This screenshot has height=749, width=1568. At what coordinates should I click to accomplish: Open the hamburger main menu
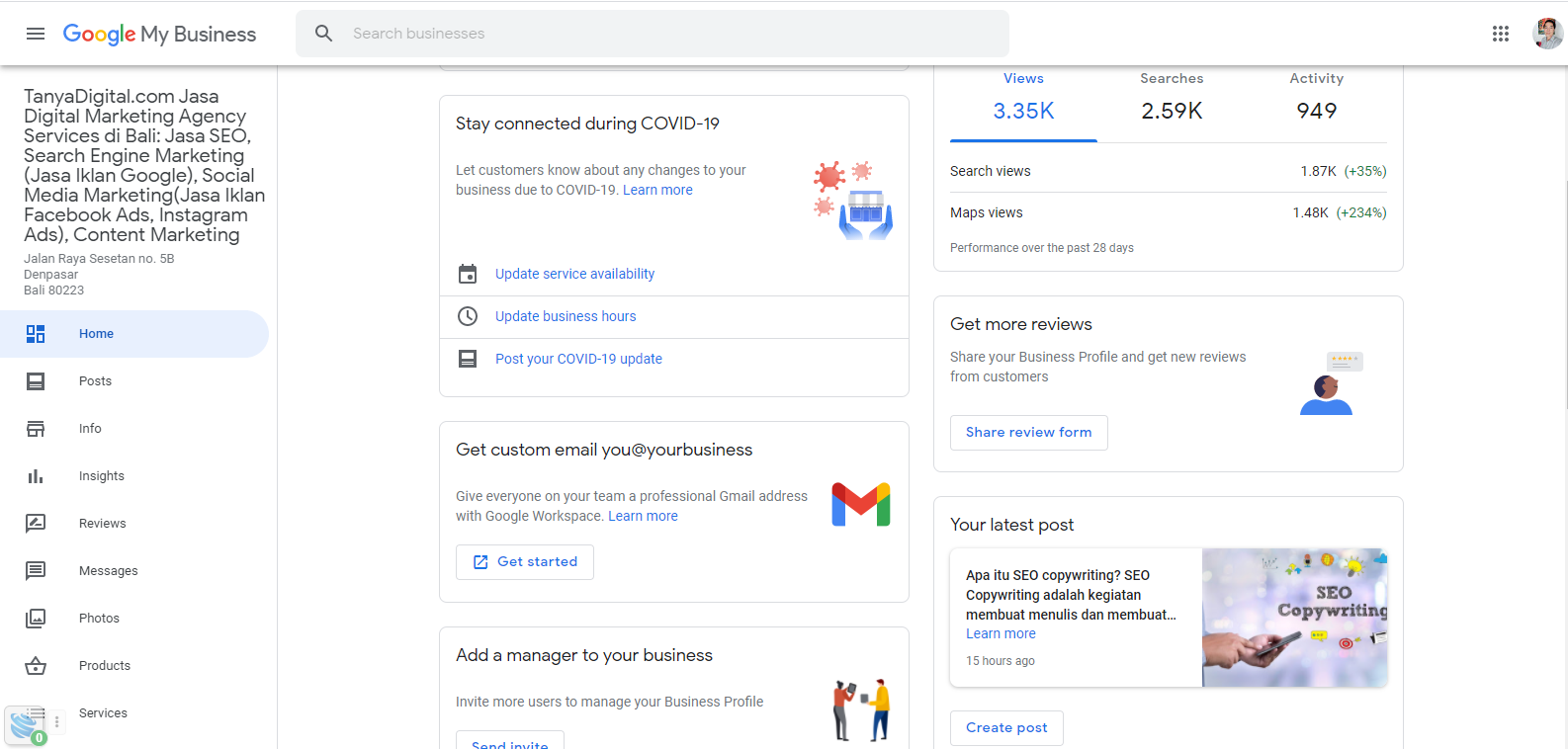pos(36,34)
